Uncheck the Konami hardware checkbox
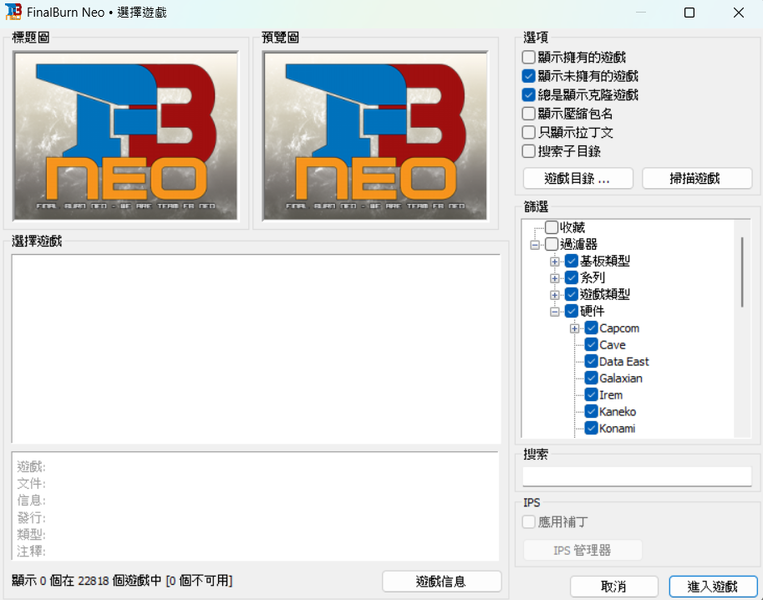This screenshot has height=600, width=763. pos(591,428)
